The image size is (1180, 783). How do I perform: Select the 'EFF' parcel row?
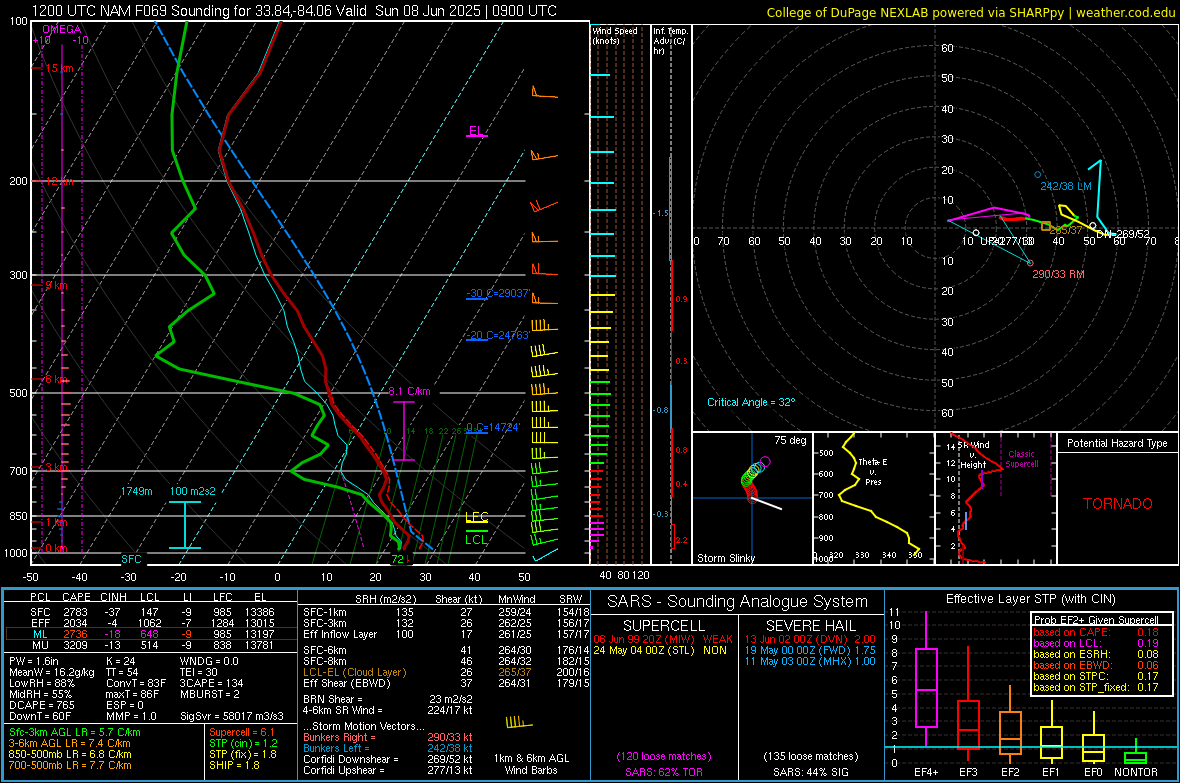pyautogui.click(x=150, y=623)
